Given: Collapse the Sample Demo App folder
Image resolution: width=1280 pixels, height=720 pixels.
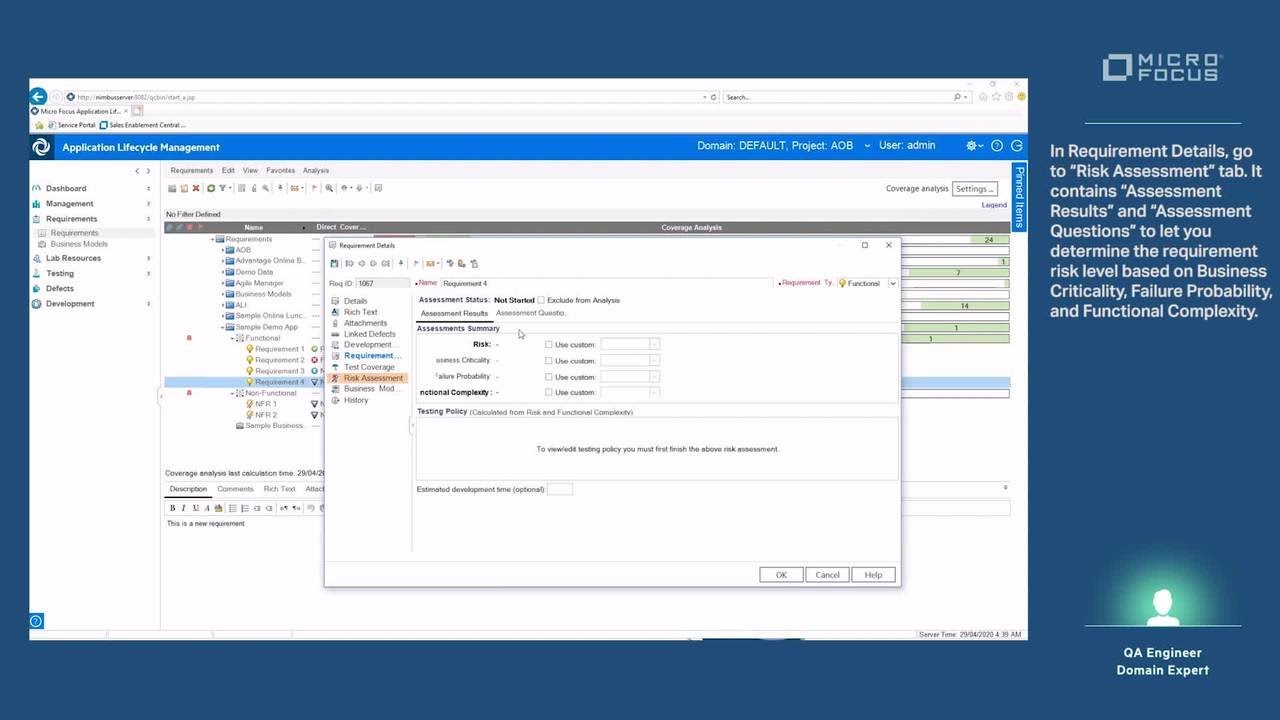Looking at the screenshot, I should (x=223, y=327).
